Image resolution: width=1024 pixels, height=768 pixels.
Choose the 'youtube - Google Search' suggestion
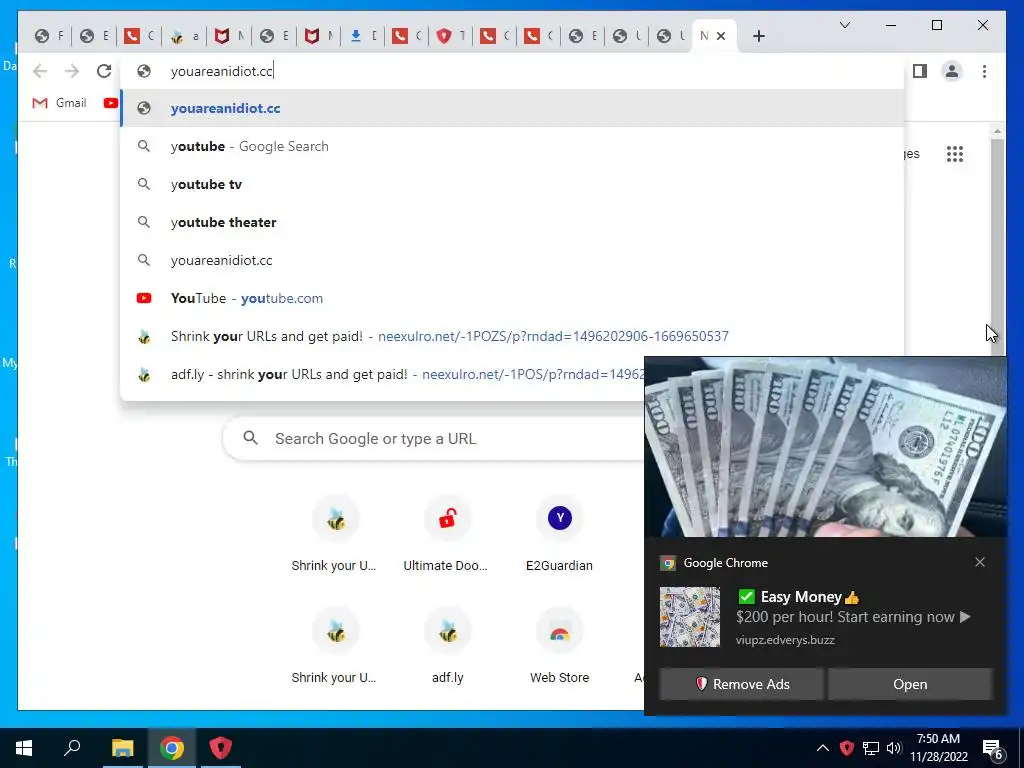(x=513, y=146)
